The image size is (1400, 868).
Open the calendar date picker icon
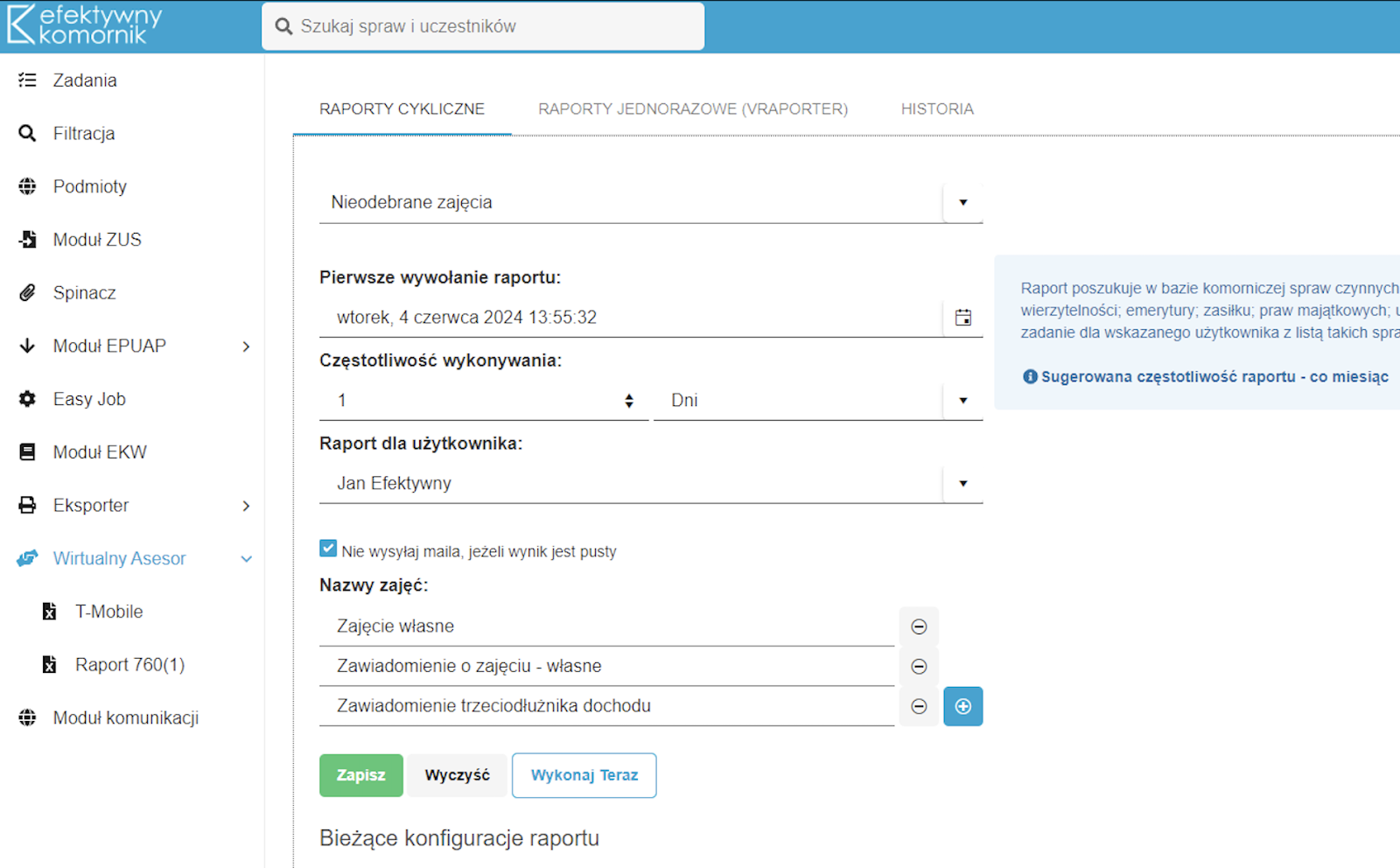click(962, 318)
